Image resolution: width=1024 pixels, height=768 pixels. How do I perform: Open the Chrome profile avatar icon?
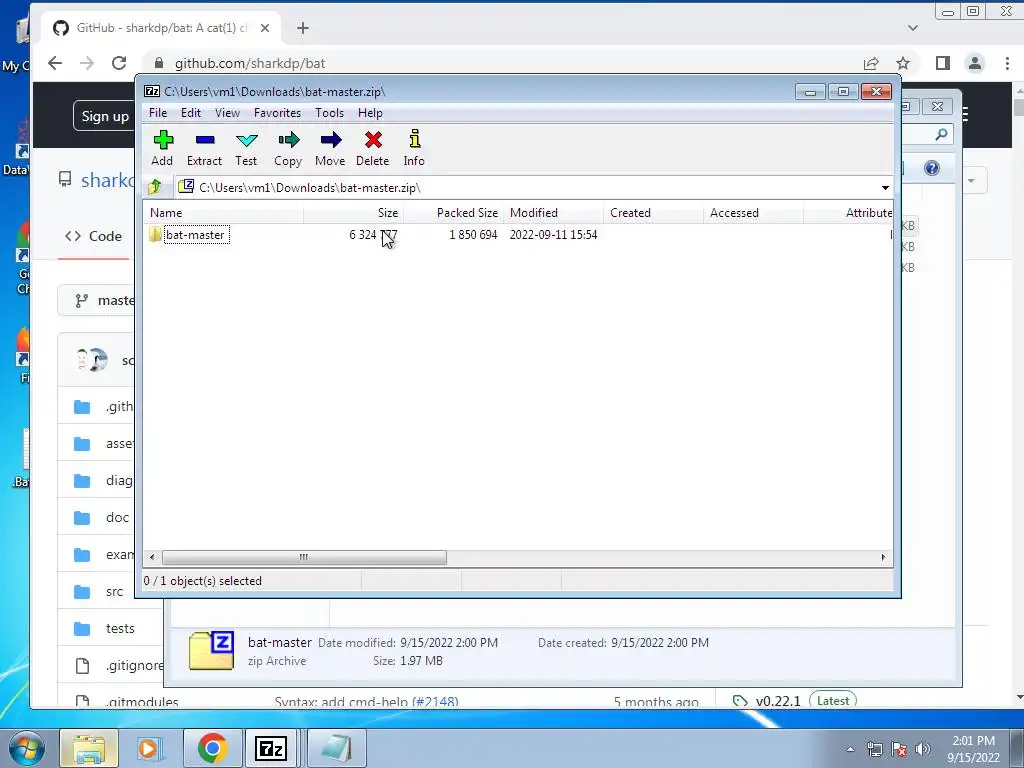coord(975,63)
